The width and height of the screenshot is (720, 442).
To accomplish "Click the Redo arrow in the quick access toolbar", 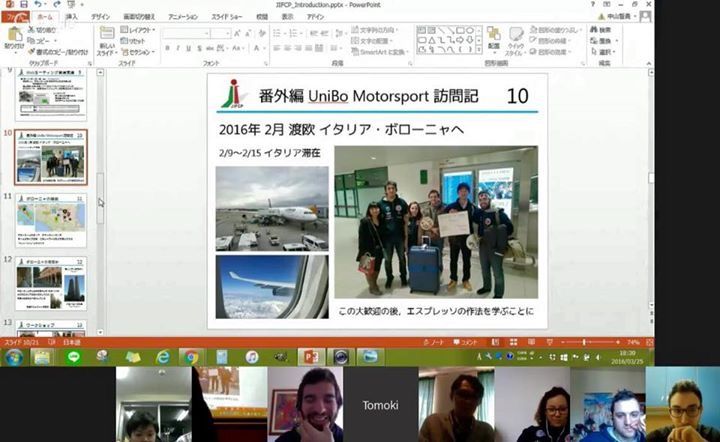I will (56, 5).
